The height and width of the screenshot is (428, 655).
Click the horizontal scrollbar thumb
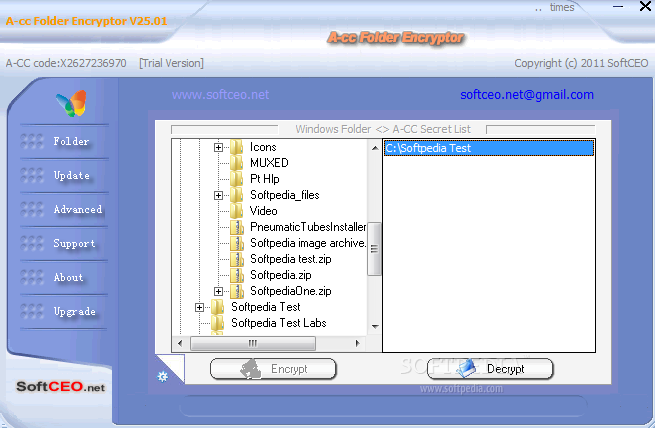(253, 343)
